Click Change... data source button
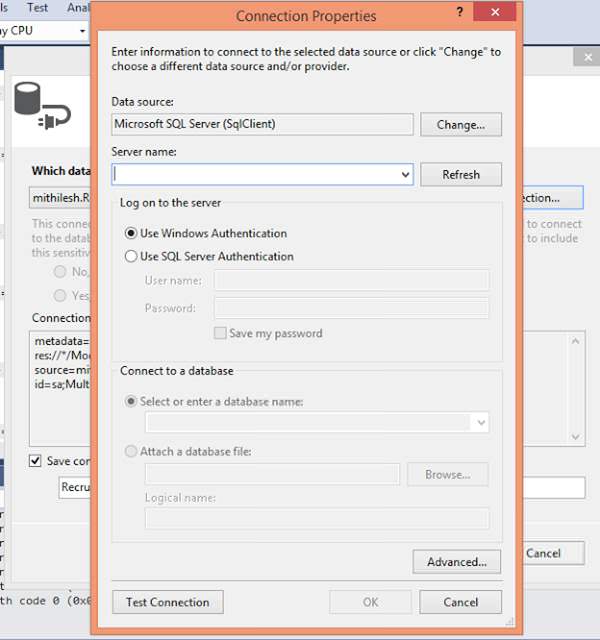 [x=461, y=124]
